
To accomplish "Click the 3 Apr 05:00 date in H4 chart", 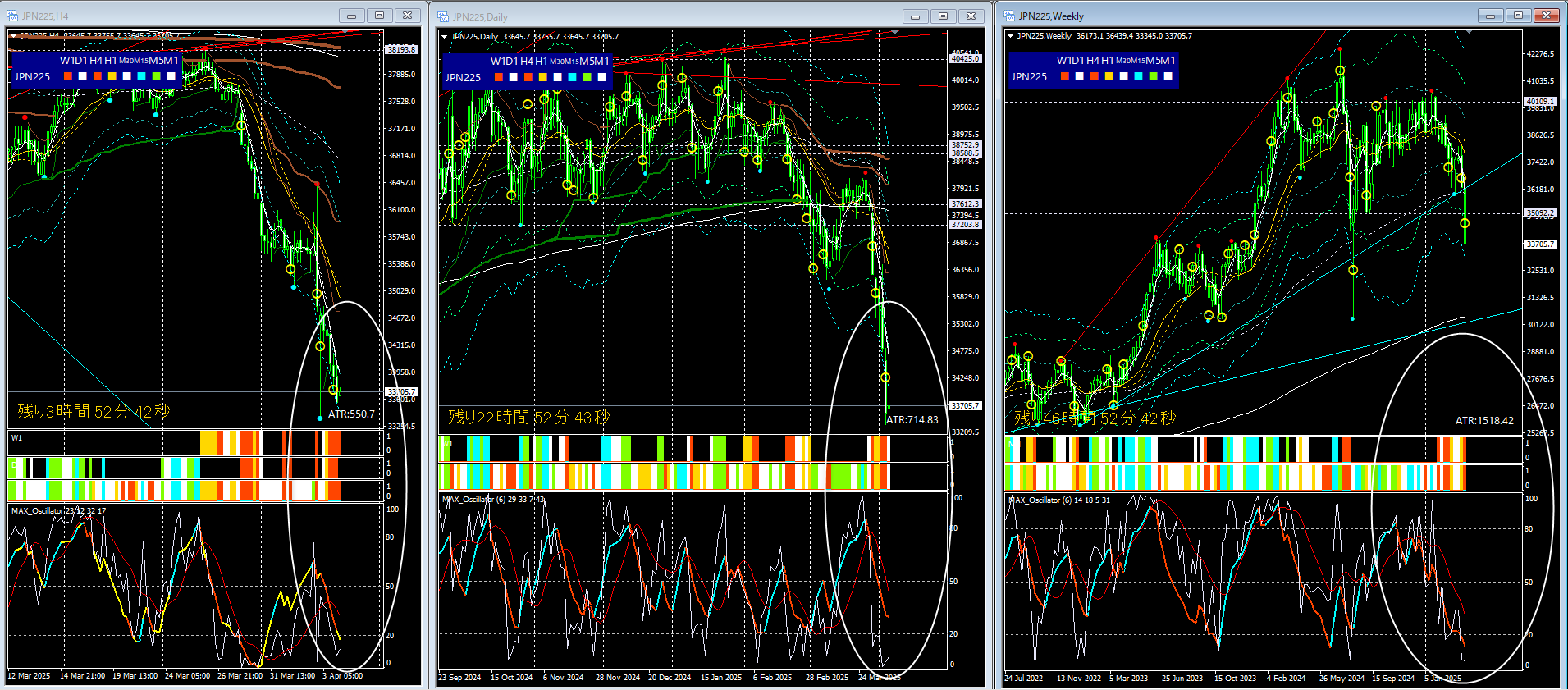I will click(342, 676).
